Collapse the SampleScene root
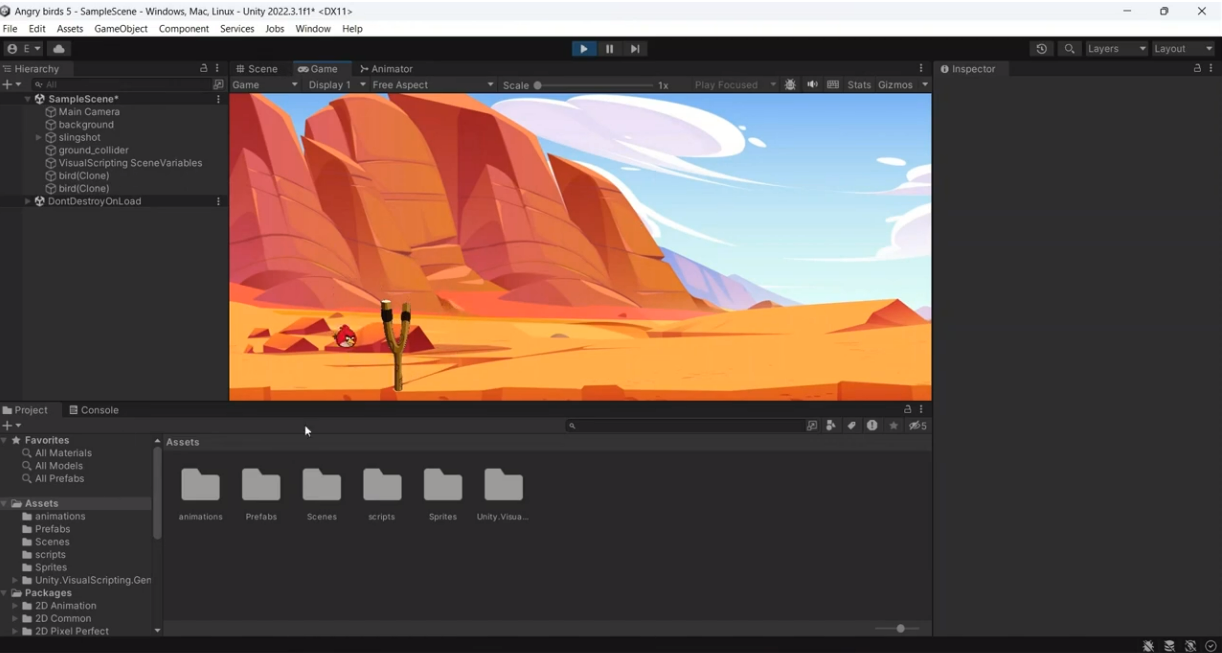Viewport: 1222px width, 653px height. (27, 100)
